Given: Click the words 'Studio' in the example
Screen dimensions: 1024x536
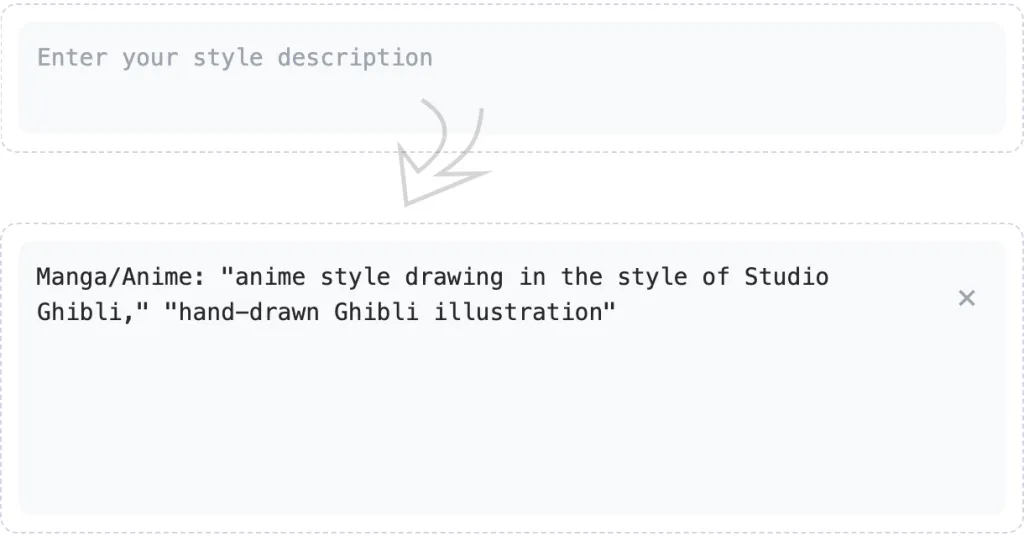Looking at the screenshot, I should click(x=786, y=277).
